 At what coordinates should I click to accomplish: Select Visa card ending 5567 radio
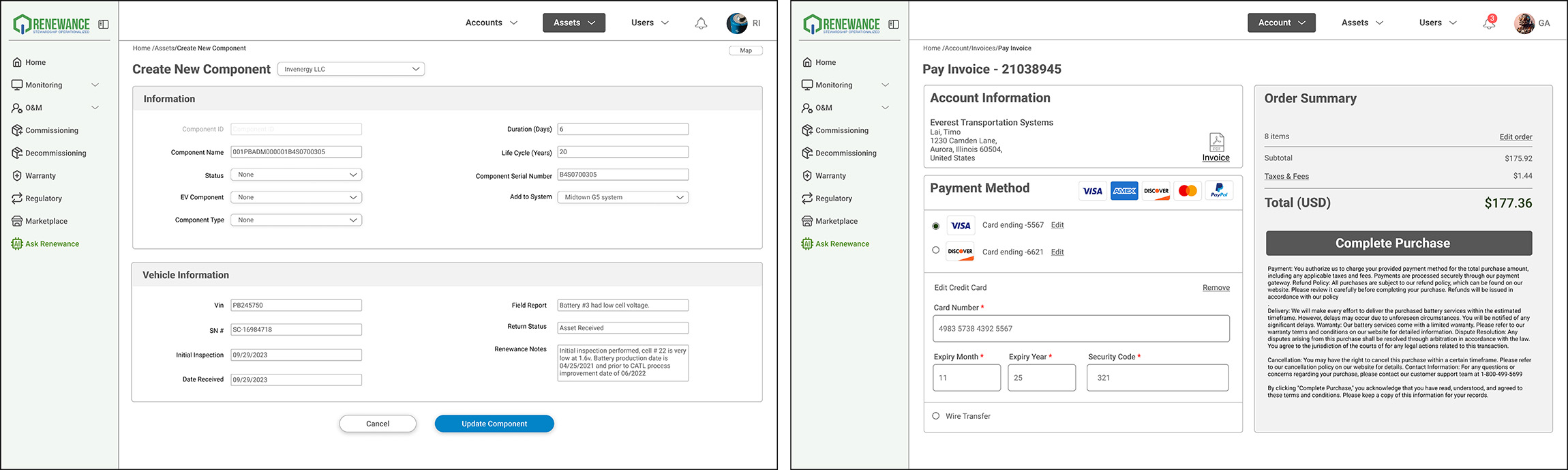pos(935,226)
